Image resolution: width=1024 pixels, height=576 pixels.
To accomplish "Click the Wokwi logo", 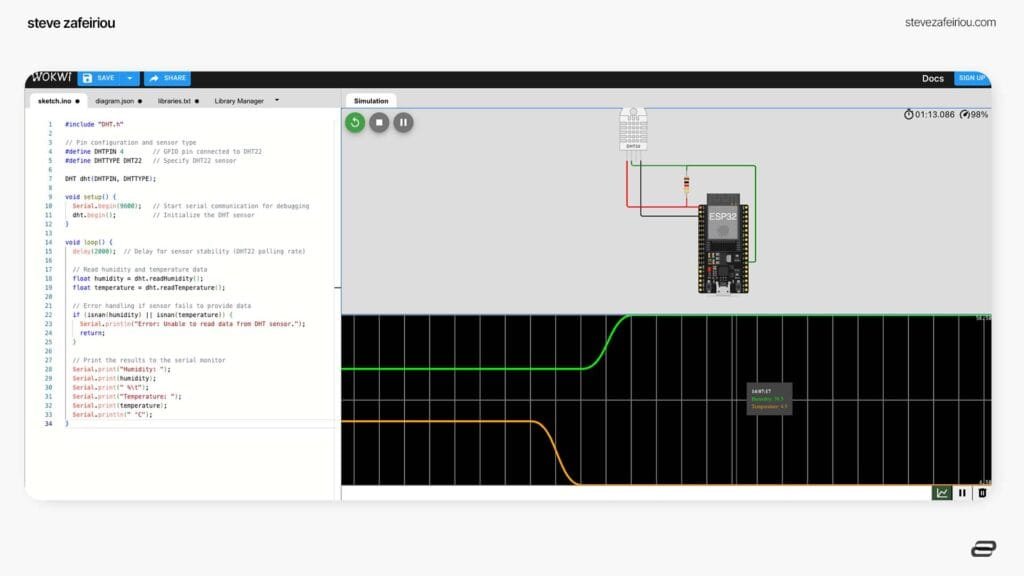I will click(x=50, y=77).
